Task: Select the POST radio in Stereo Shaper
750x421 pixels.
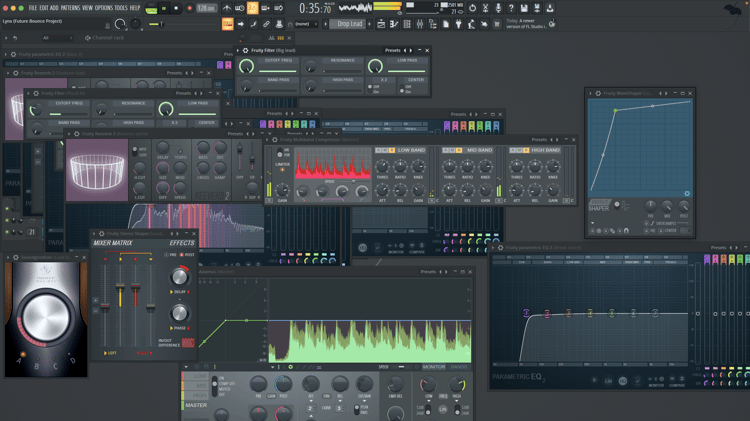Action: (x=181, y=255)
